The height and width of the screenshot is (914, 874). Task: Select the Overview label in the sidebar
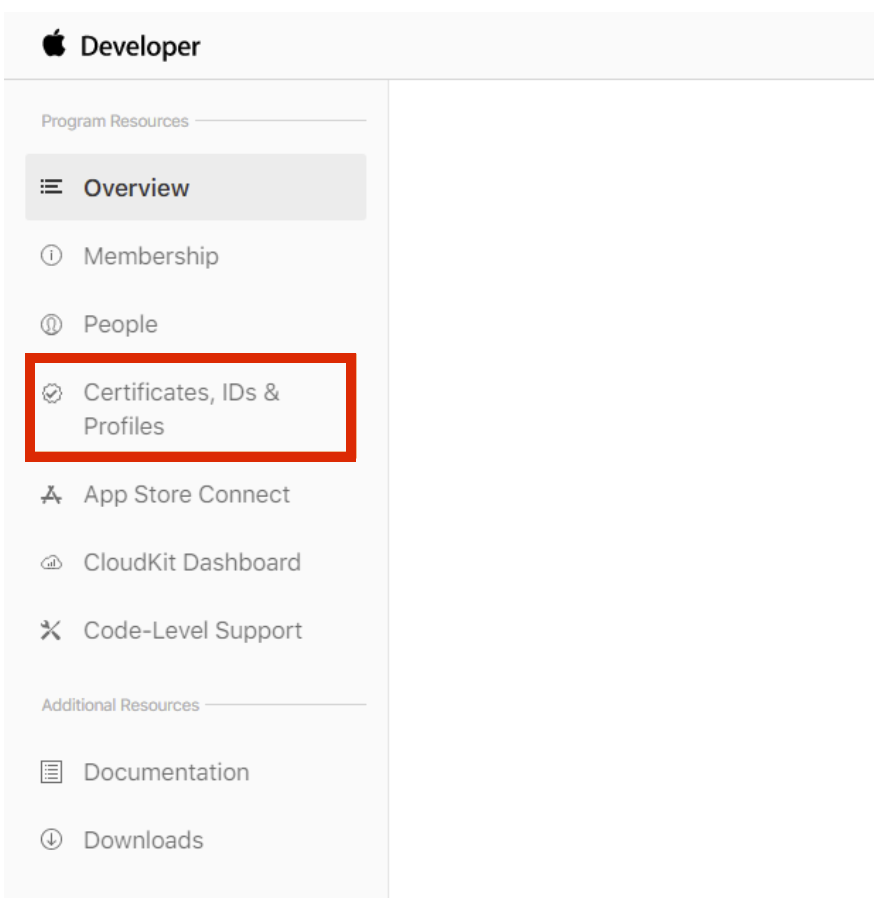tap(136, 188)
